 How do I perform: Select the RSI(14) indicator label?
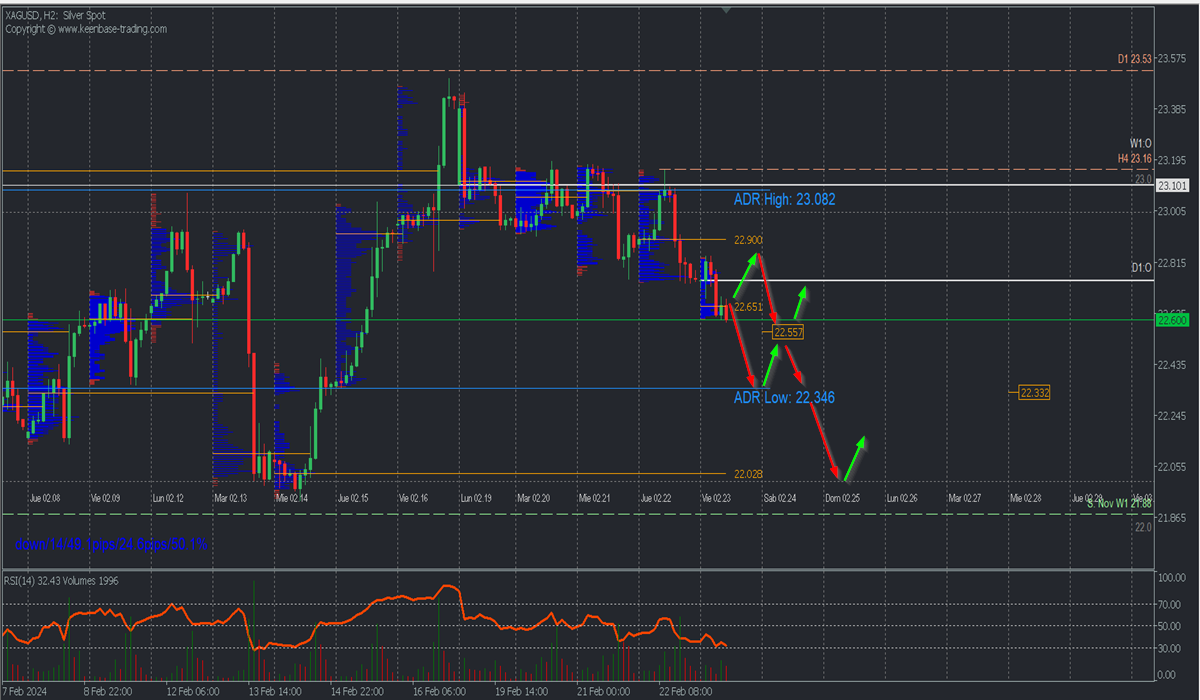pos(27,581)
